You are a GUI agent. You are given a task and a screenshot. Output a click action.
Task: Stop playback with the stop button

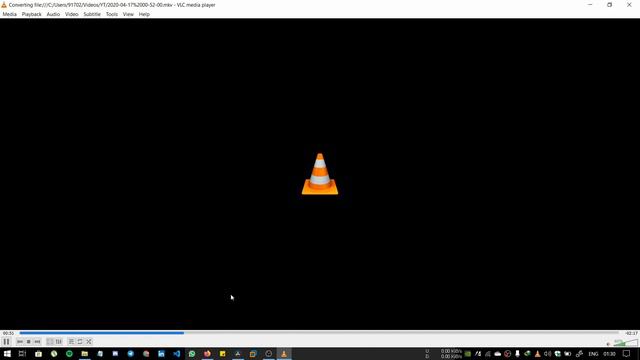29,342
